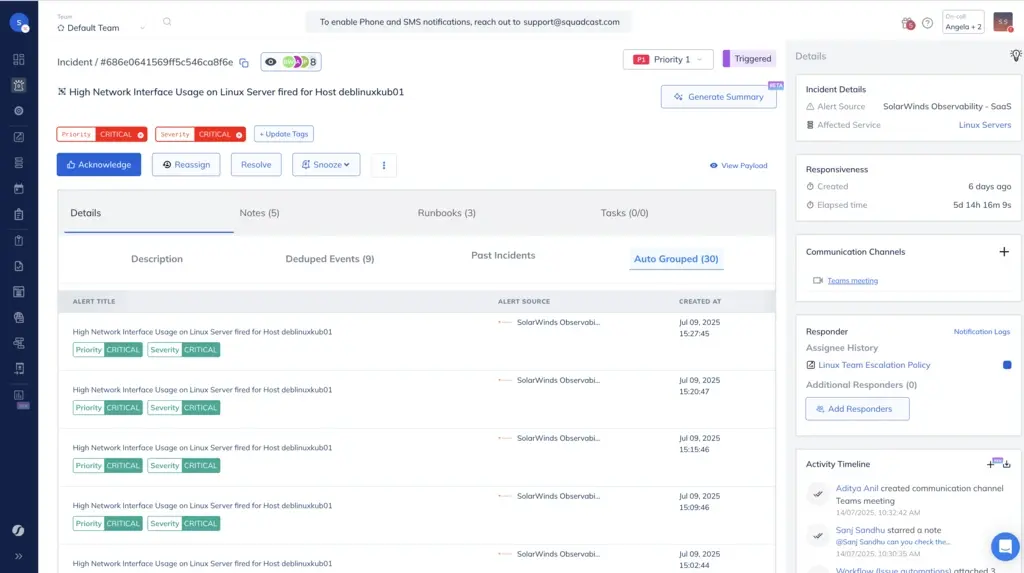The height and width of the screenshot is (573, 1024).
Task: Open more actions three-dot menu
Action: (x=384, y=165)
